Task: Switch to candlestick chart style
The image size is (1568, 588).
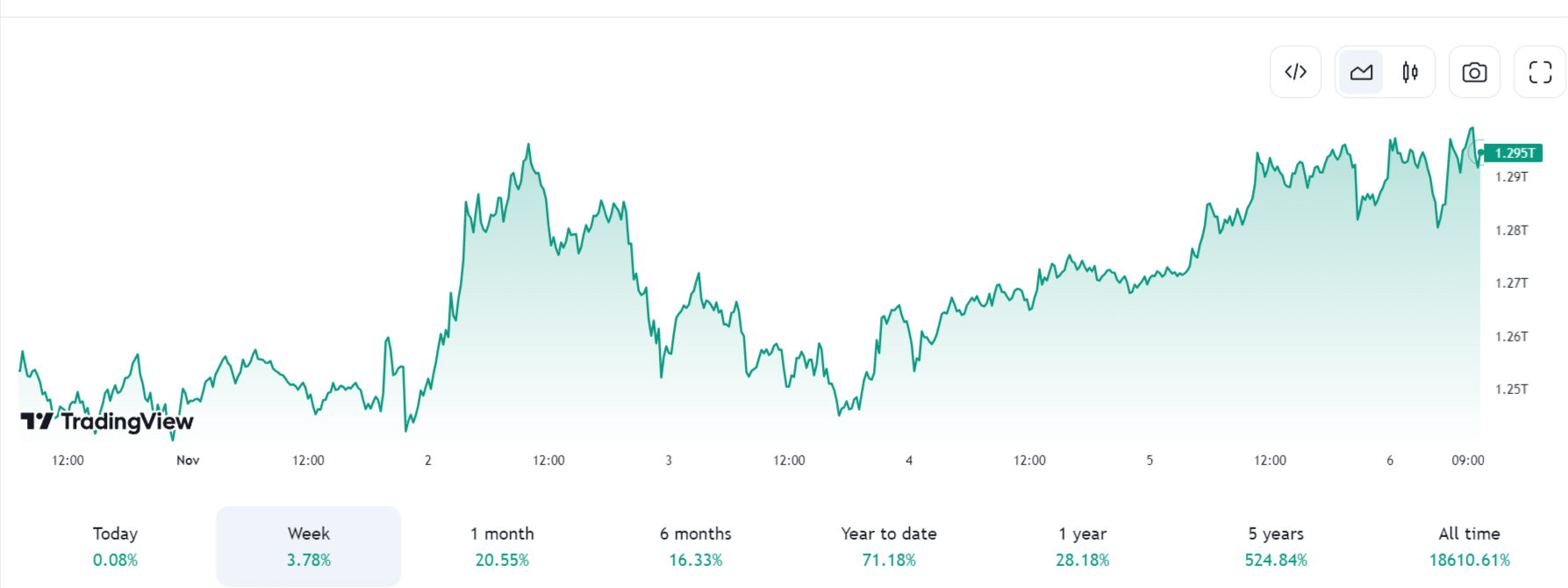Action: tap(1411, 71)
